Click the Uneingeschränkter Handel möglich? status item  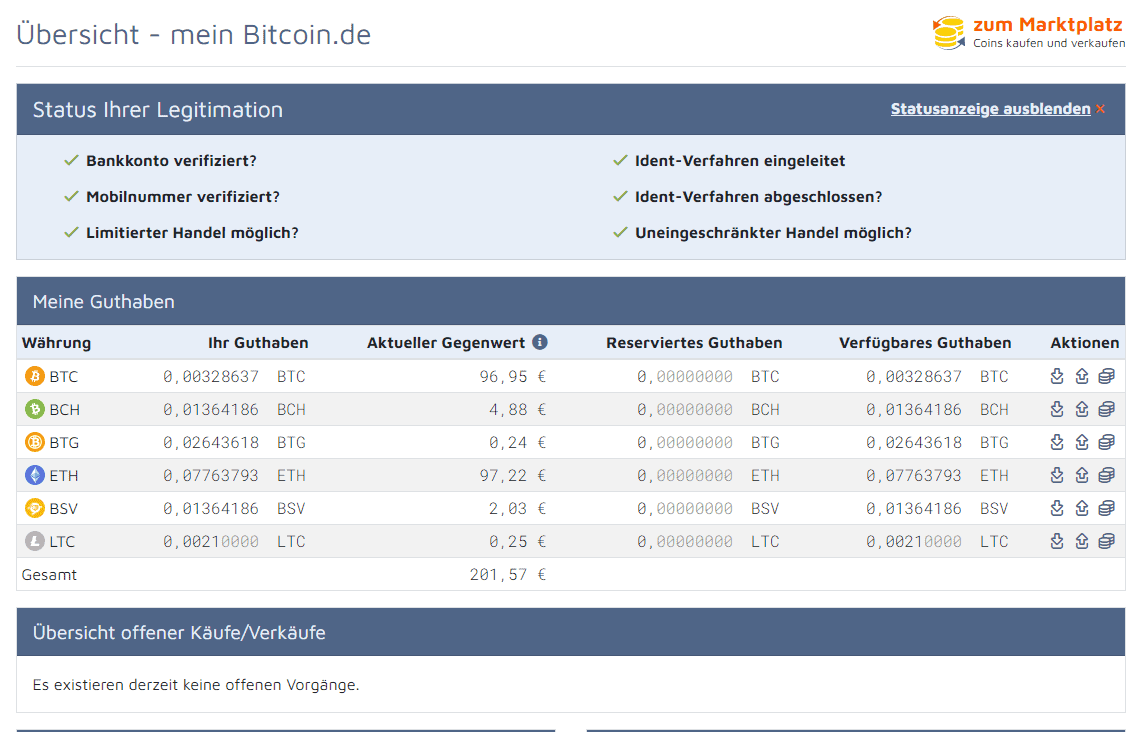(773, 233)
